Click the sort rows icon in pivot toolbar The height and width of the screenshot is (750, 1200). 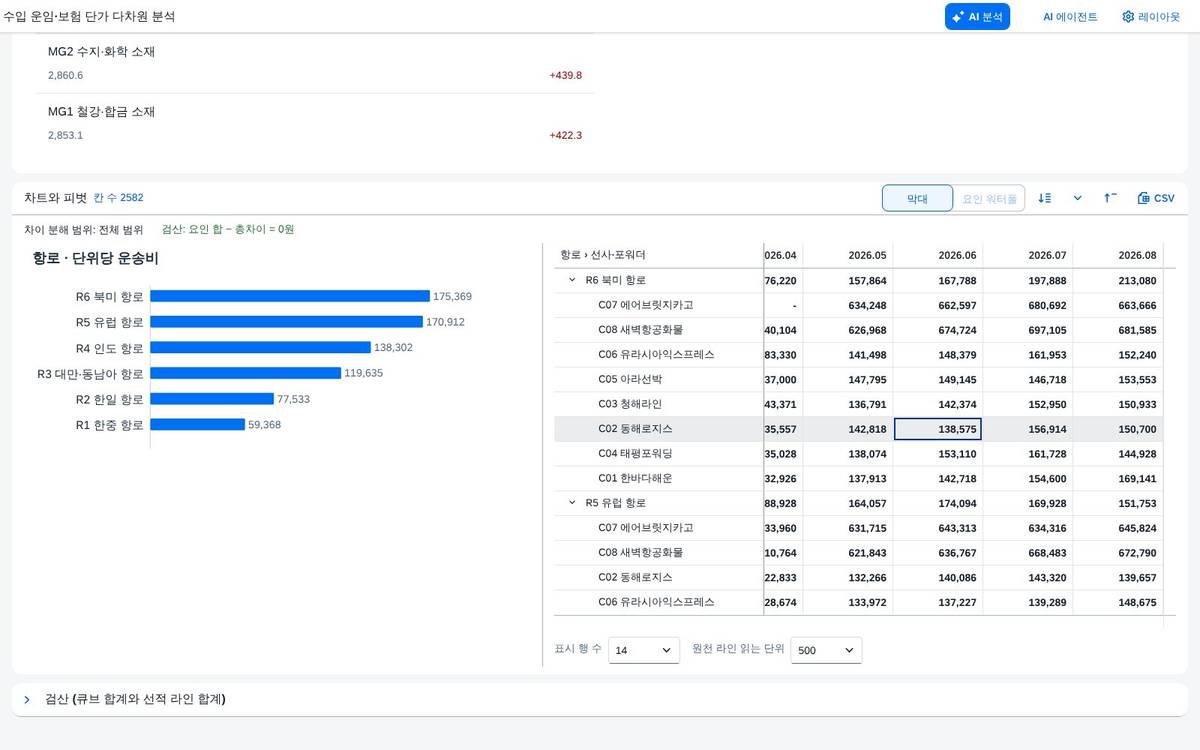[x=1045, y=198]
